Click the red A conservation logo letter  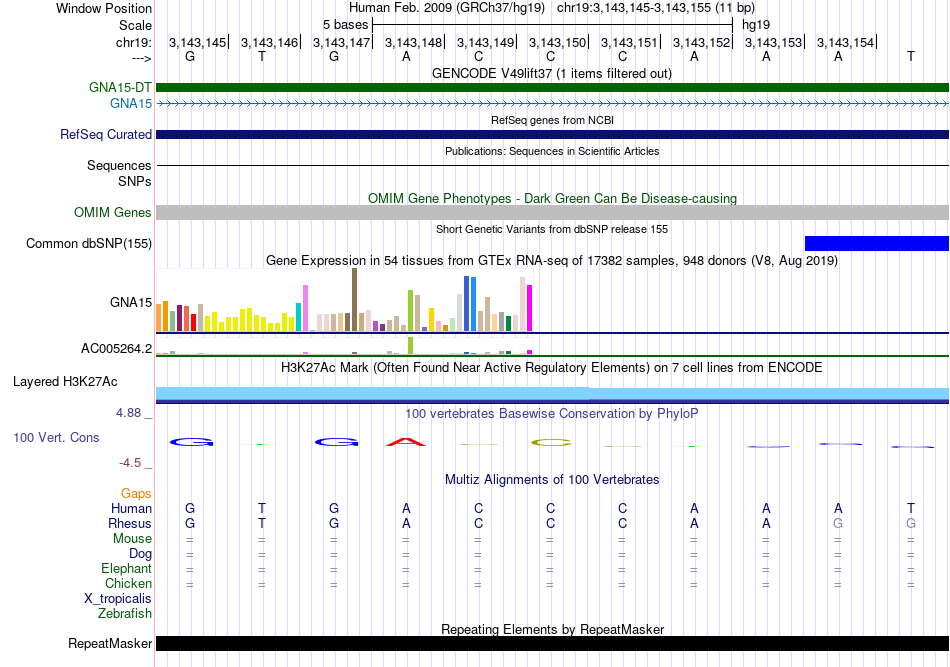[406, 442]
